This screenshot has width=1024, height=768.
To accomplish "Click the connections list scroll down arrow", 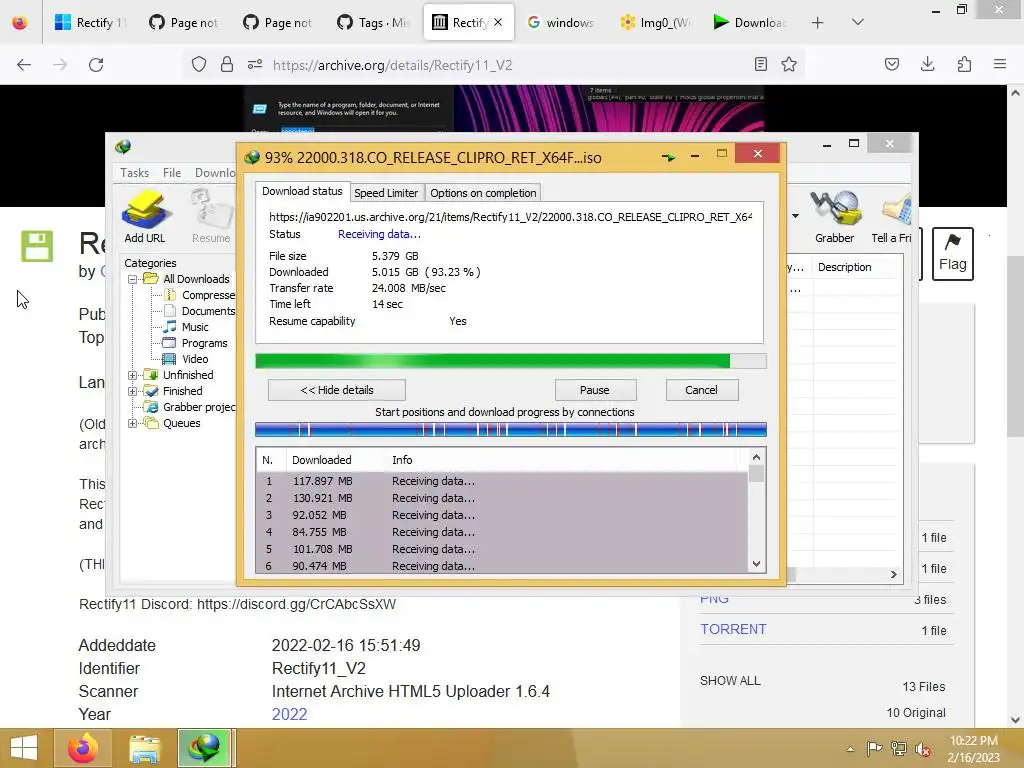I will coord(756,564).
